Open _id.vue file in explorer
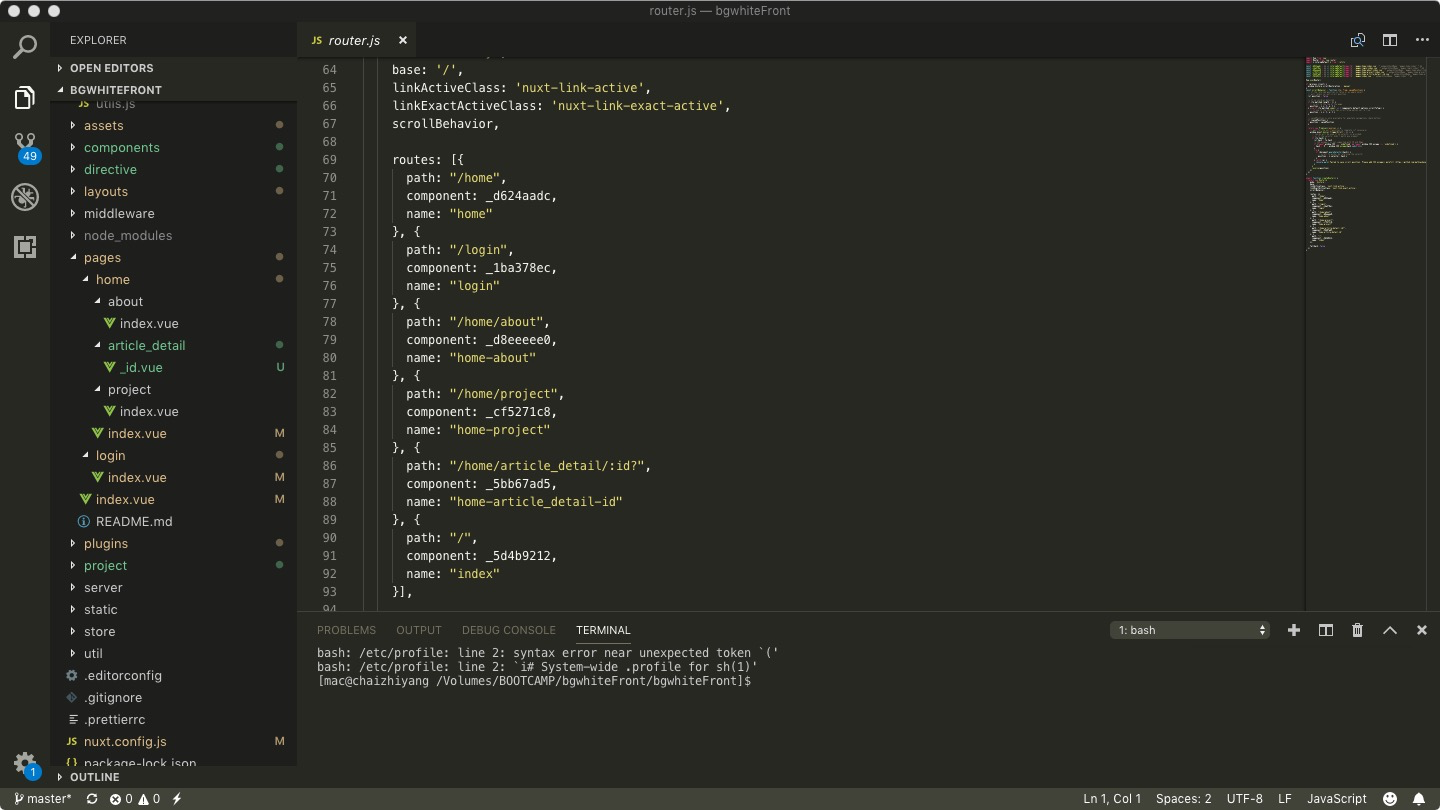The width and height of the screenshot is (1440, 810). coord(174,367)
